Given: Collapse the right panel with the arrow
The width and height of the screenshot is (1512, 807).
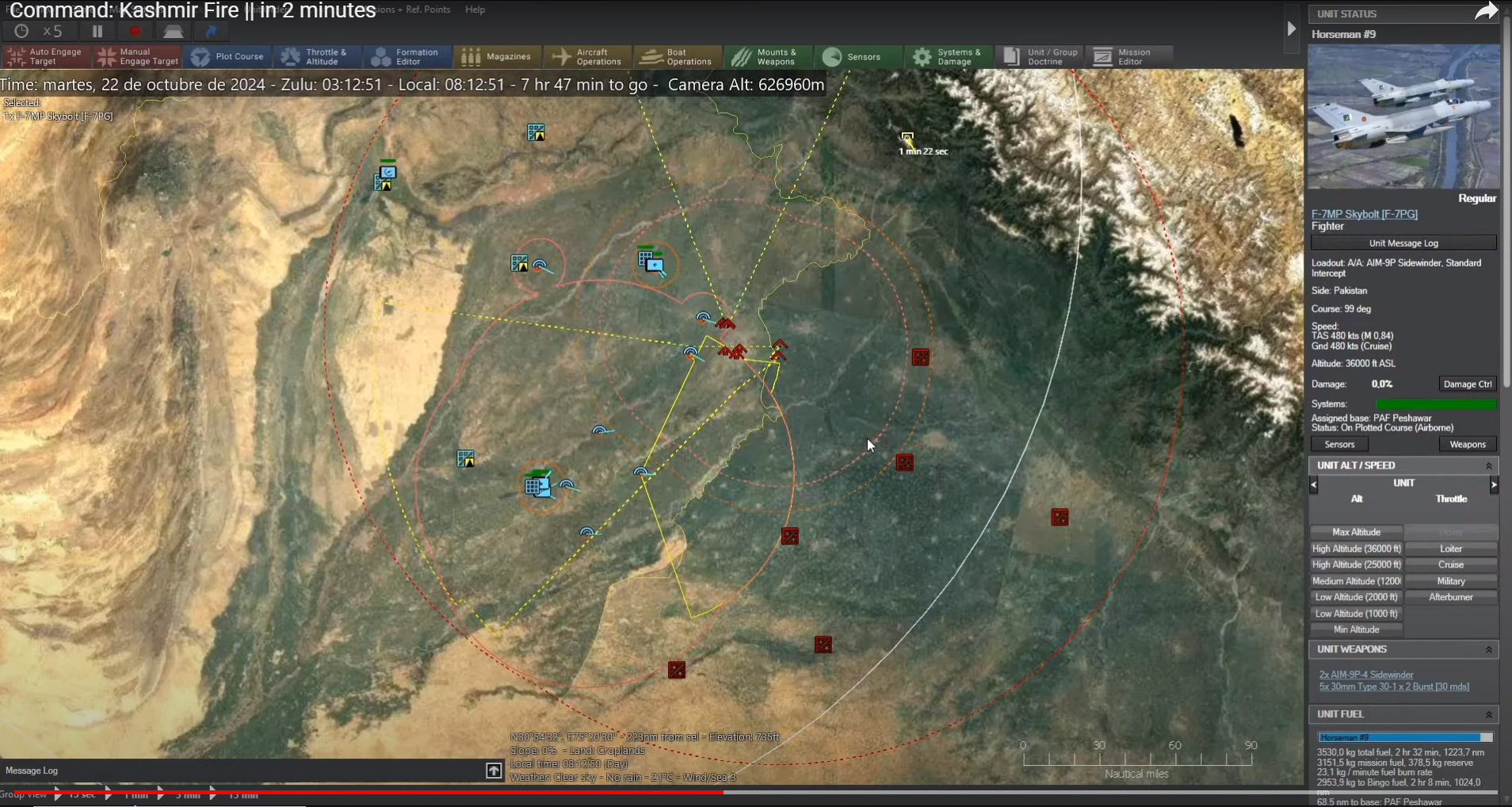Looking at the screenshot, I should pyautogui.click(x=1292, y=29).
